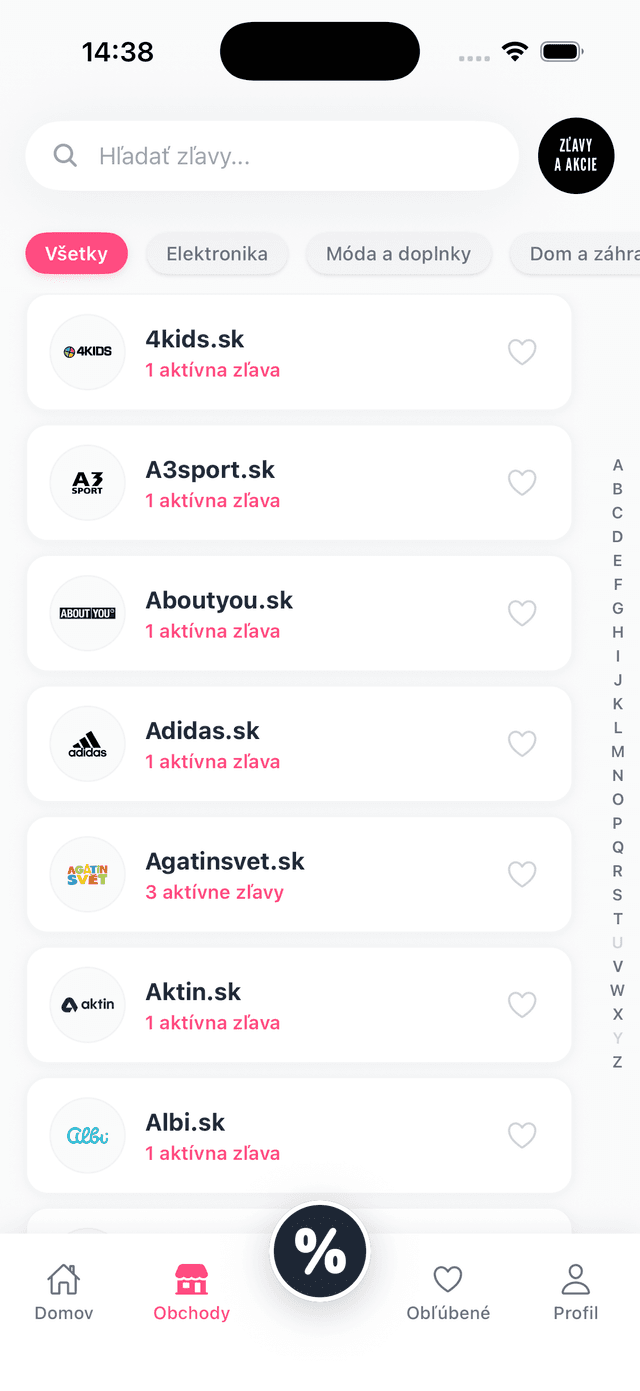Viewport: 640px width, 1391px height.
Task: Select the Elektronika category filter
Action: click(217, 254)
